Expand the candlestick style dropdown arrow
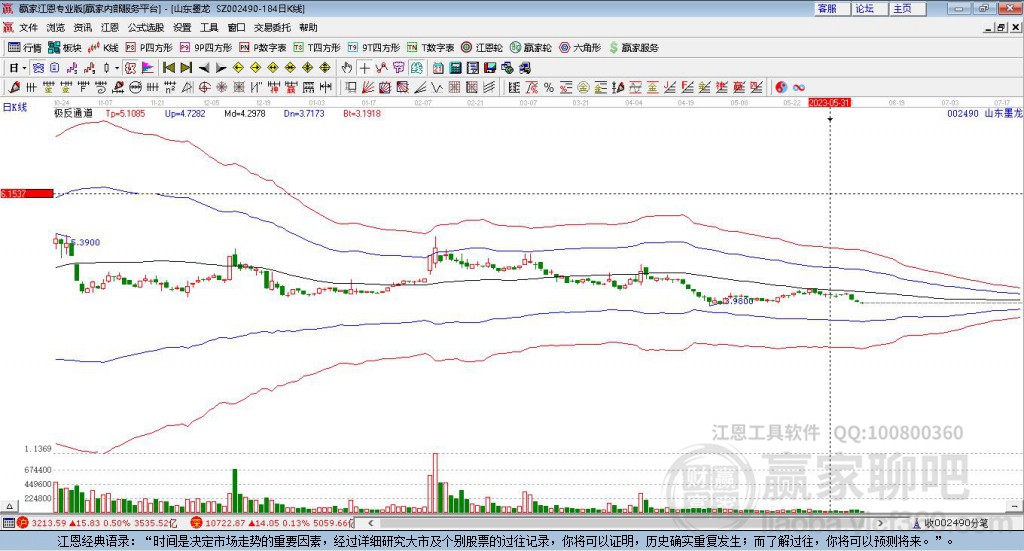The image size is (1024, 551). 117,68
